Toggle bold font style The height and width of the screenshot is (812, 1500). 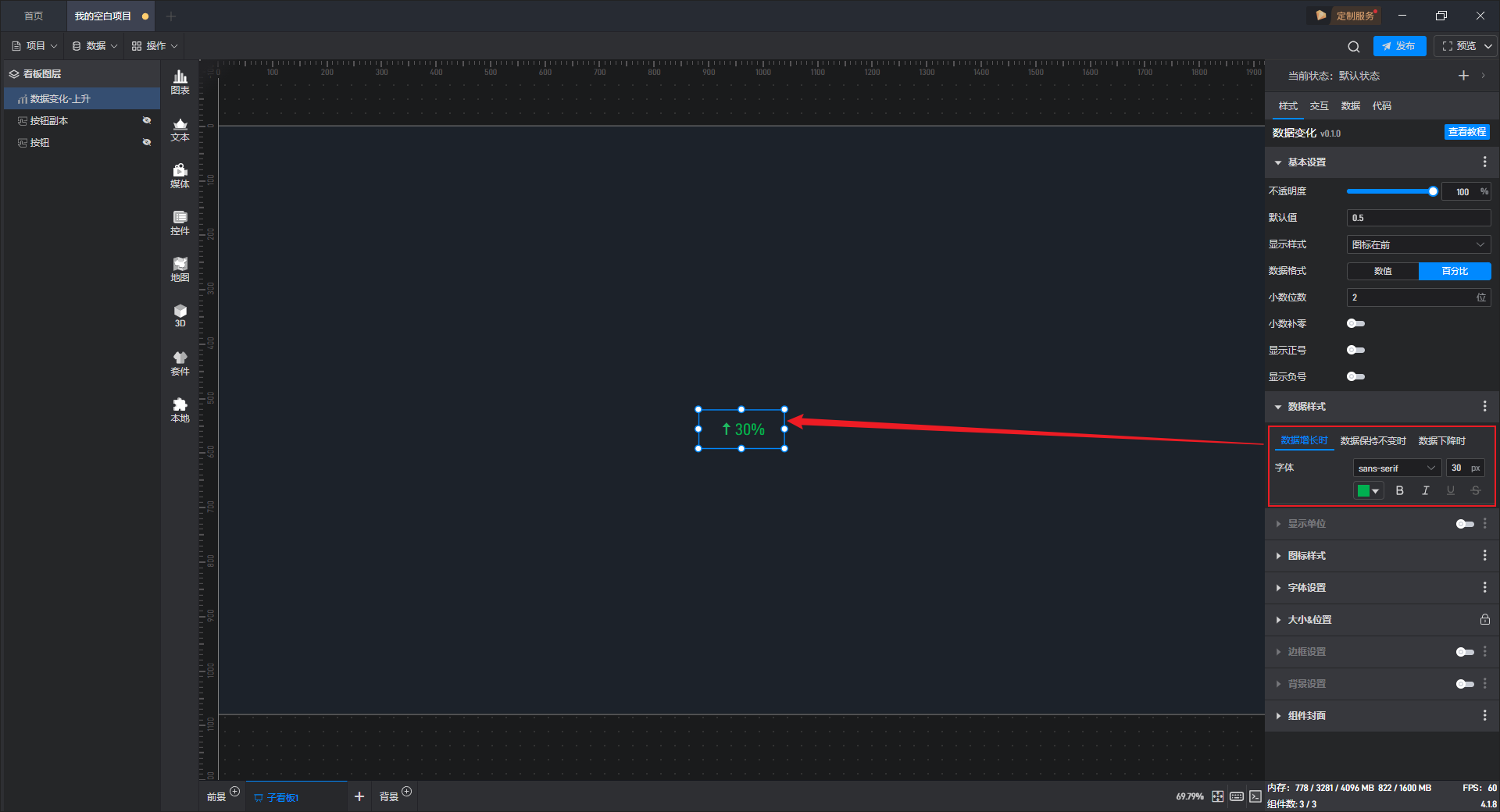click(x=1399, y=490)
